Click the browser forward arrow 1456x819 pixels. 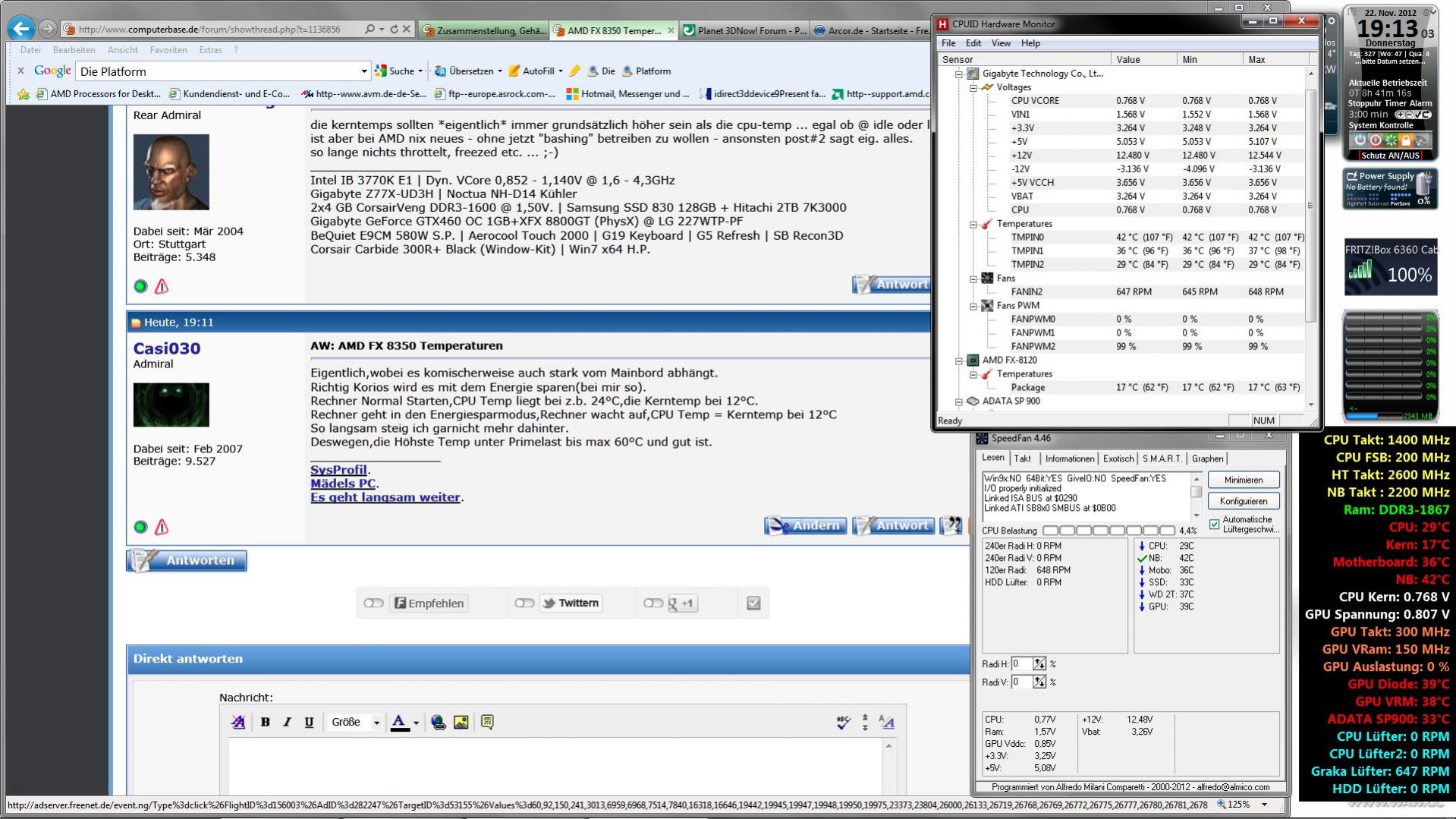click(x=48, y=30)
